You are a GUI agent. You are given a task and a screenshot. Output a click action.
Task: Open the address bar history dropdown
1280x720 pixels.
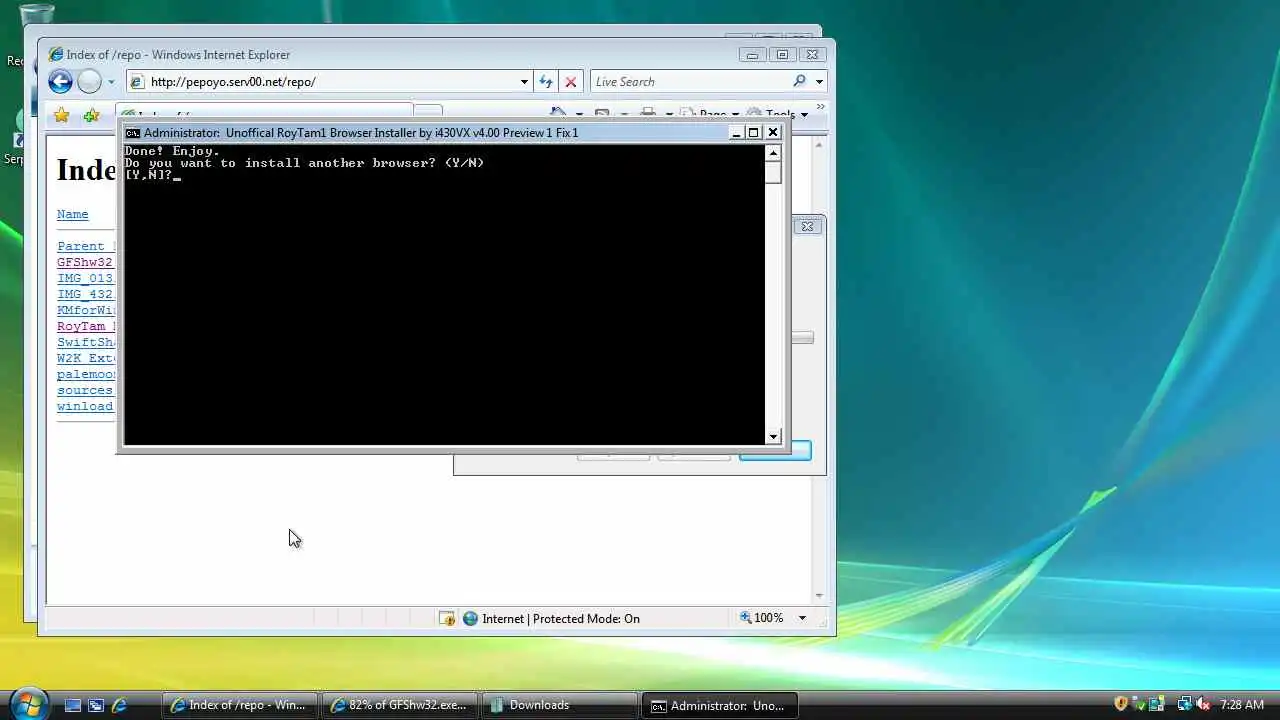click(524, 82)
